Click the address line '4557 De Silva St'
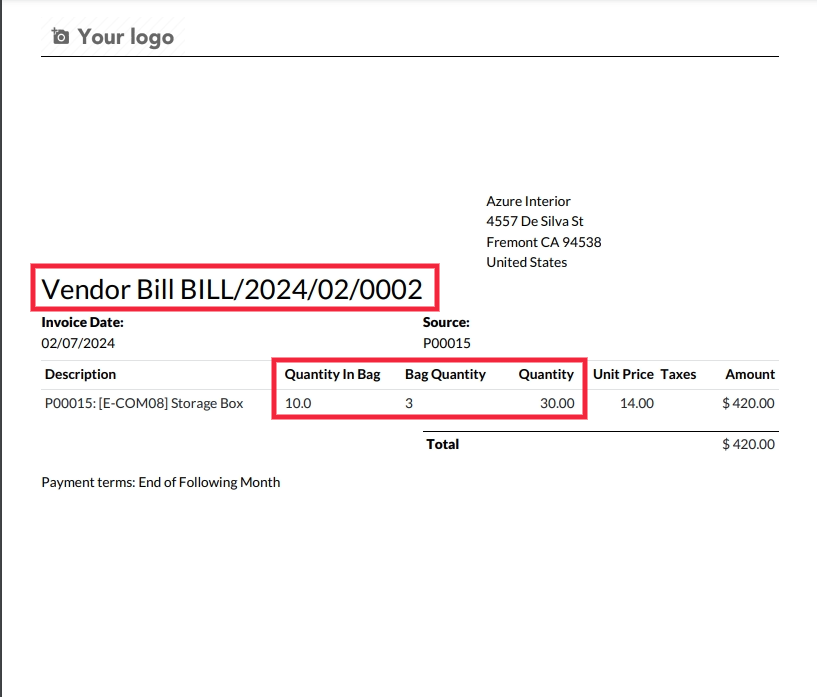The width and height of the screenshot is (817, 697). (535, 221)
